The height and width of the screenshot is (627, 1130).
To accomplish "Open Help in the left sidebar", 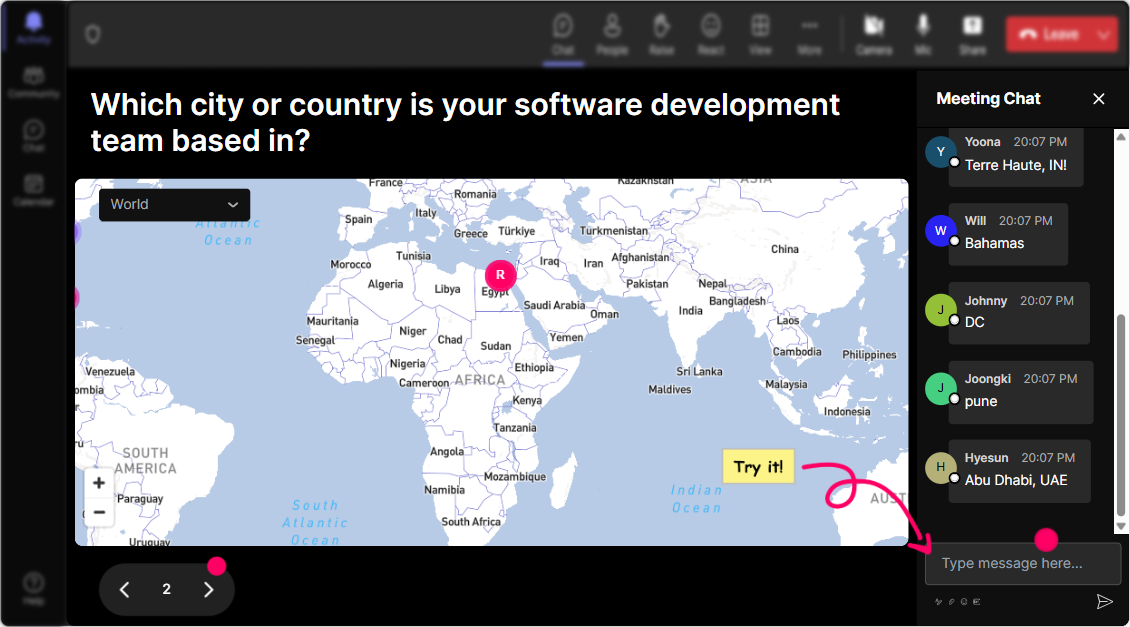I will [34, 589].
